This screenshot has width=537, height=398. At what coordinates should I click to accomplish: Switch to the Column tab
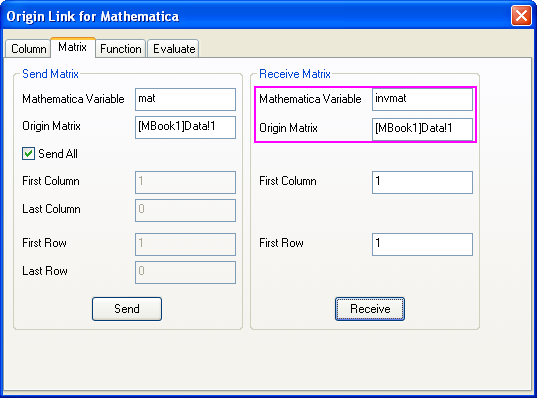pyautogui.click(x=28, y=49)
